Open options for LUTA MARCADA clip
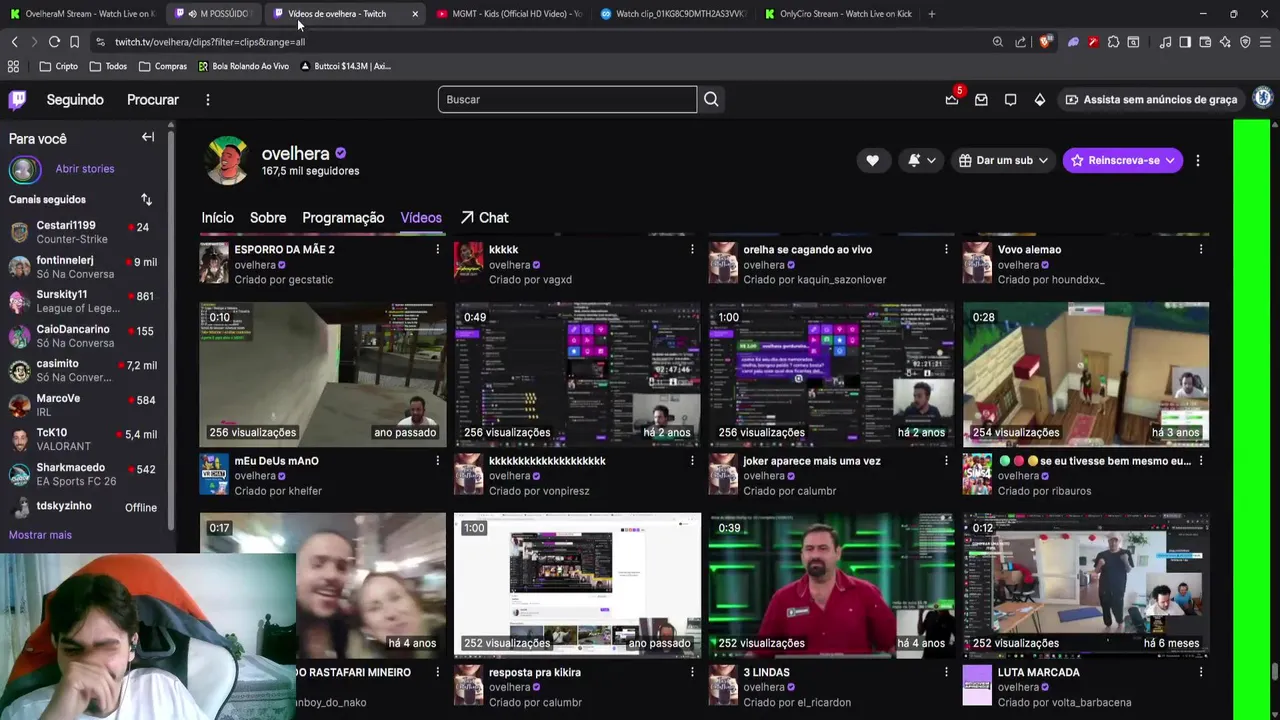 coord(1201,672)
